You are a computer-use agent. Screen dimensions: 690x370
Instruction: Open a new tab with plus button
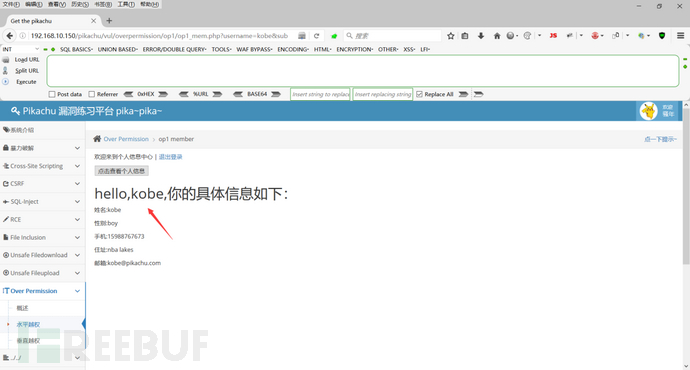(109, 21)
